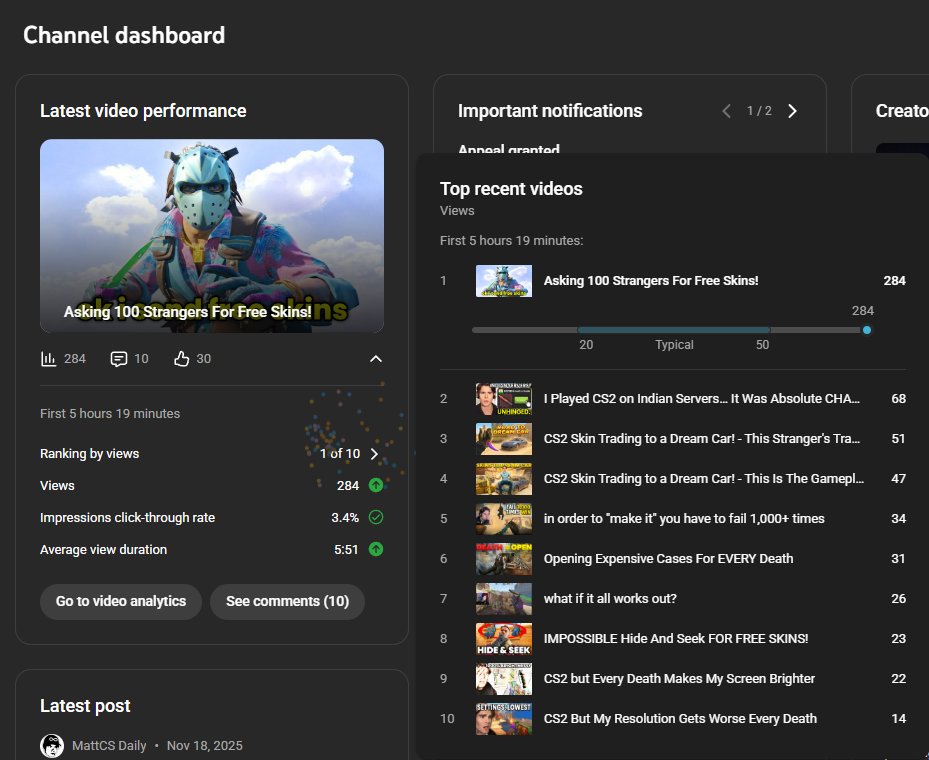Click the comments speech bubble icon
This screenshot has width=929, height=760.
coord(120,357)
